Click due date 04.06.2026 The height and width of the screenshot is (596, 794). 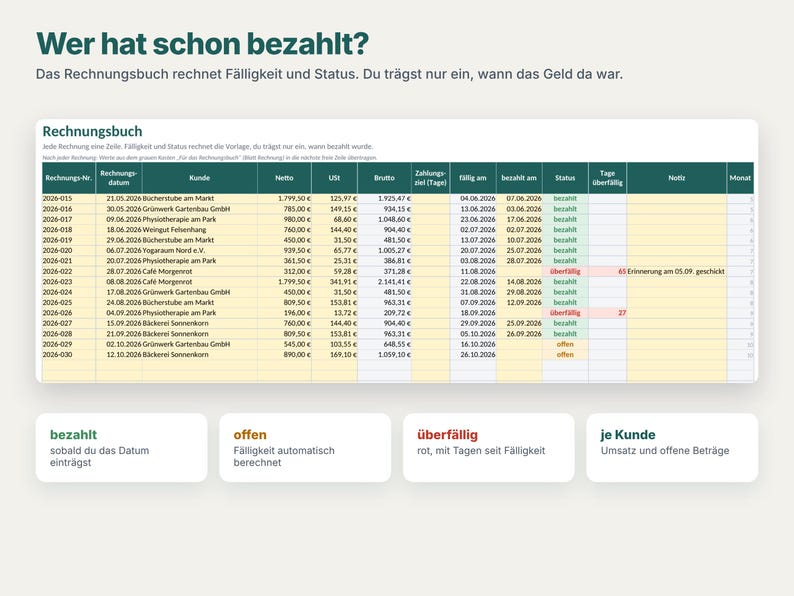point(473,198)
